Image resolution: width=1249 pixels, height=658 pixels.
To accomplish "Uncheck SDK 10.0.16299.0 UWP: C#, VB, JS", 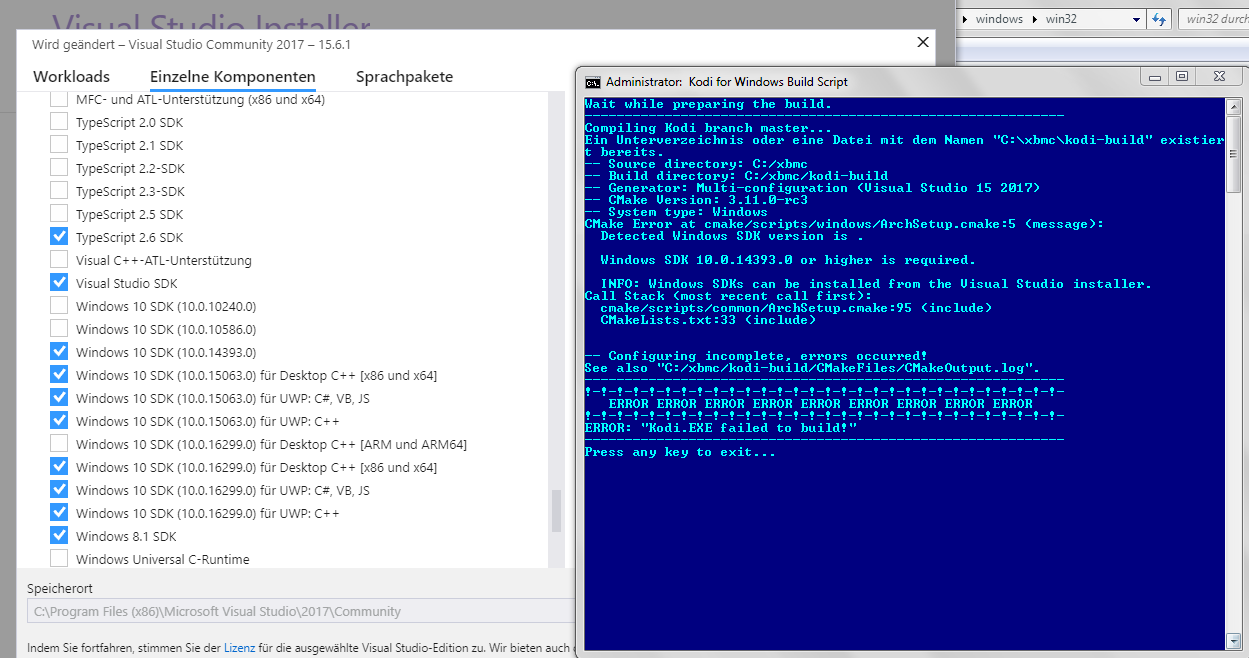I will pyautogui.click(x=59, y=490).
